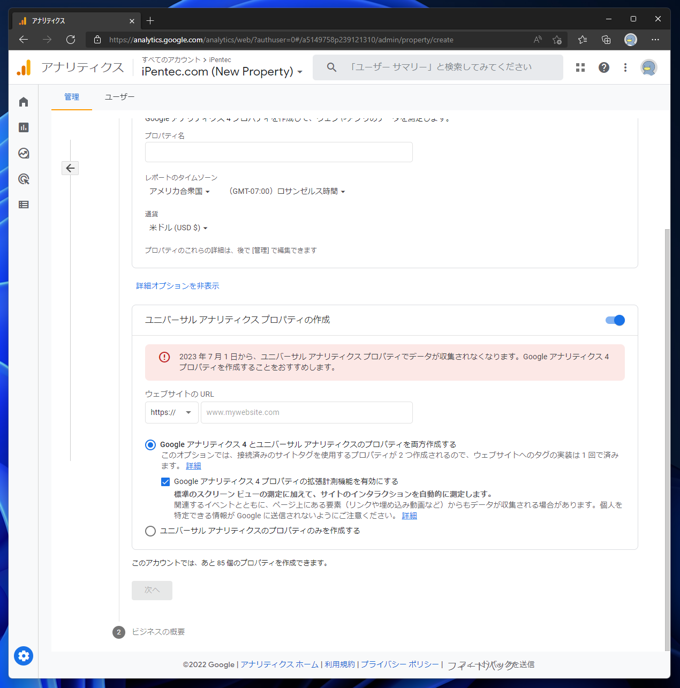680x688 pixels.
Task: Click the disabled 次へ button
Action: coord(152,590)
